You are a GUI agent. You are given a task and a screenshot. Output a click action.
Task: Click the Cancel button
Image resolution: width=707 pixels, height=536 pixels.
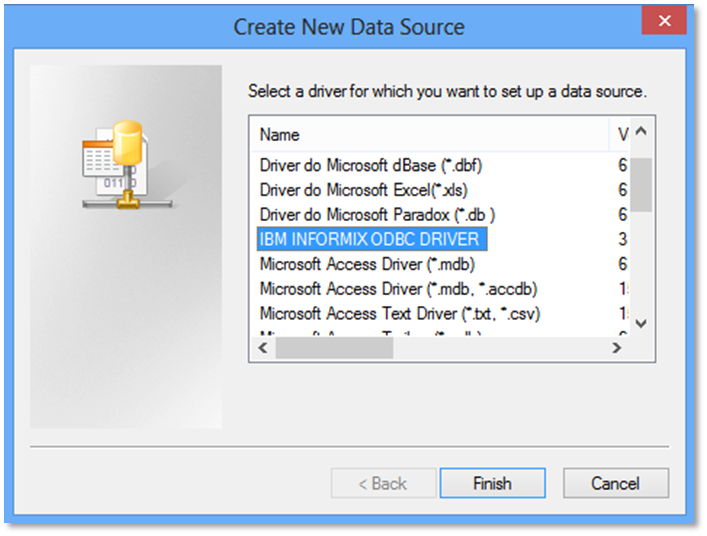(x=615, y=483)
